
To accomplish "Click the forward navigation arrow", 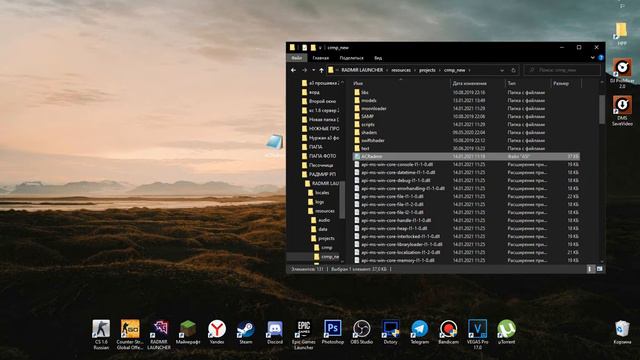I will (304, 70).
